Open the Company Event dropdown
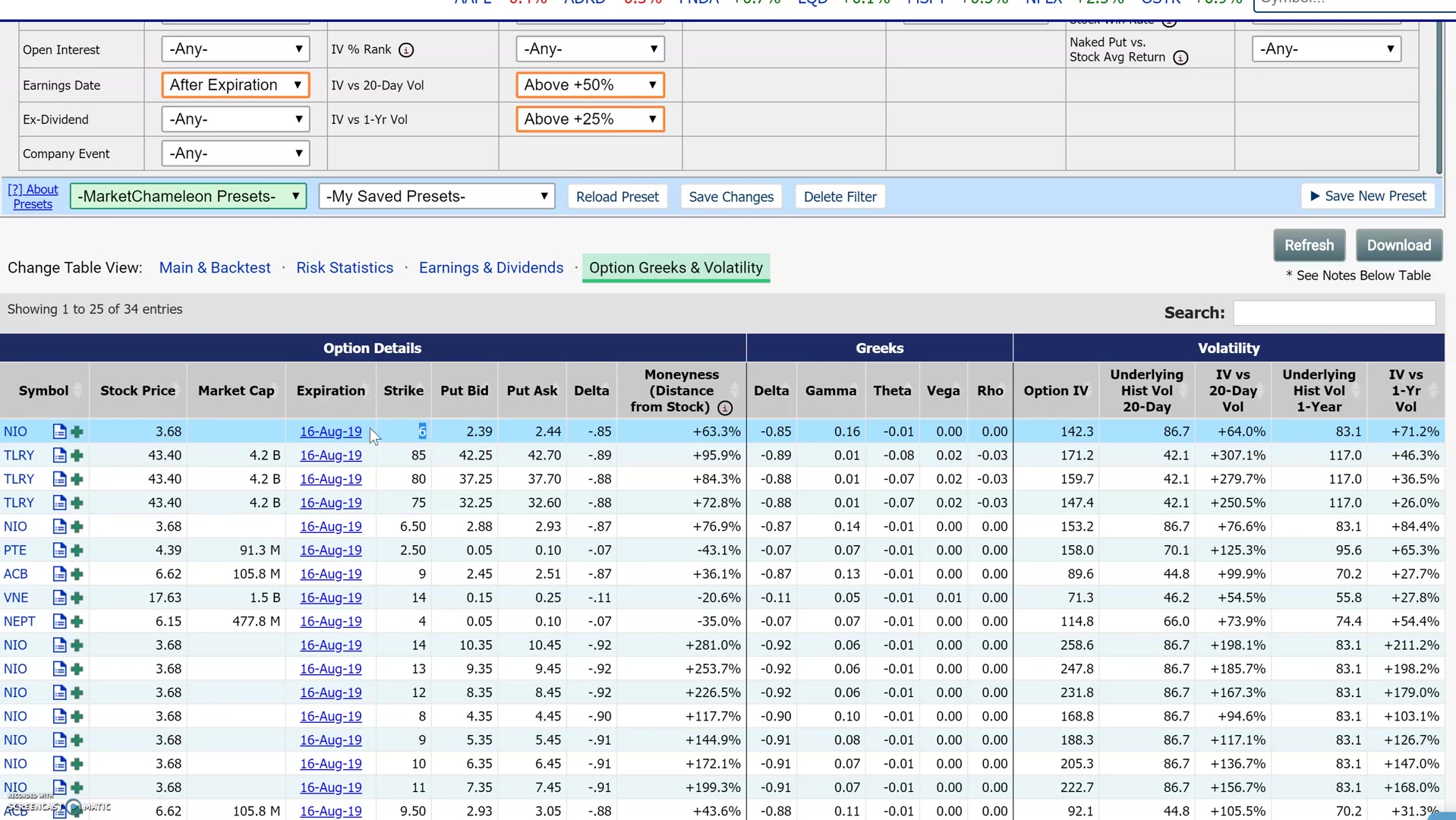This screenshot has height=820, width=1456. tap(235, 153)
